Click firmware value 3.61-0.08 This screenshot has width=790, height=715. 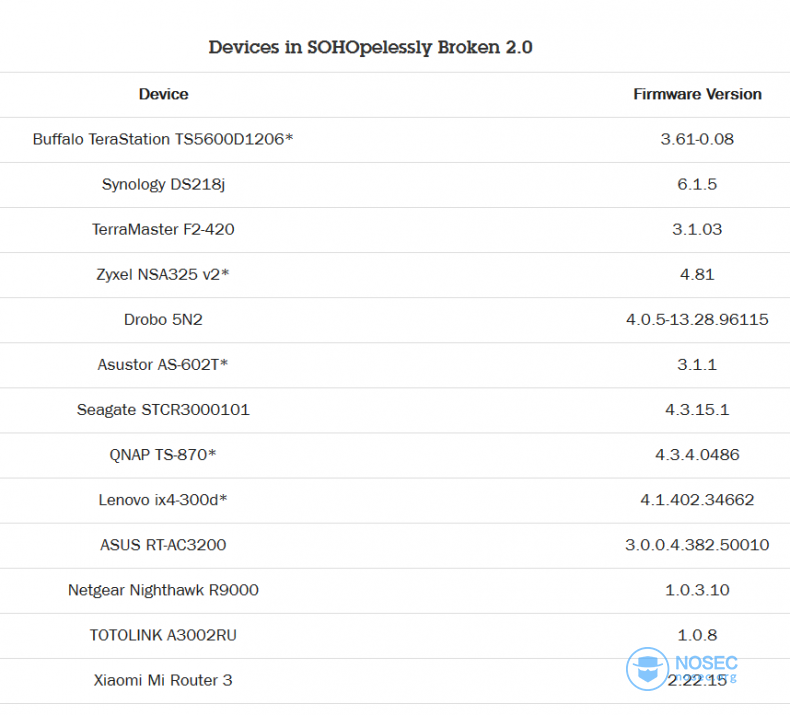coord(697,139)
